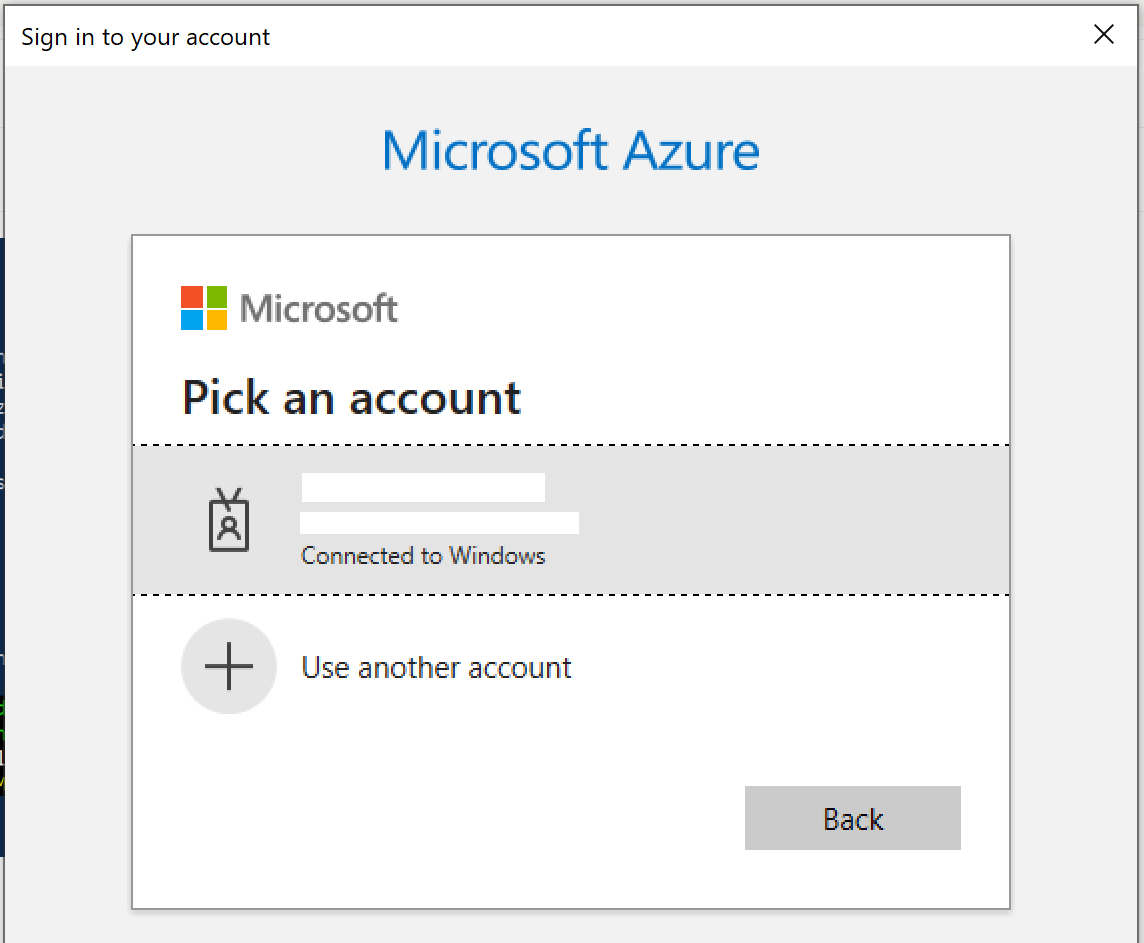The height and width of the screenshot is (943, 1144).
Task: Click the red square in Microsoft logo
Action: pos(192,297)
